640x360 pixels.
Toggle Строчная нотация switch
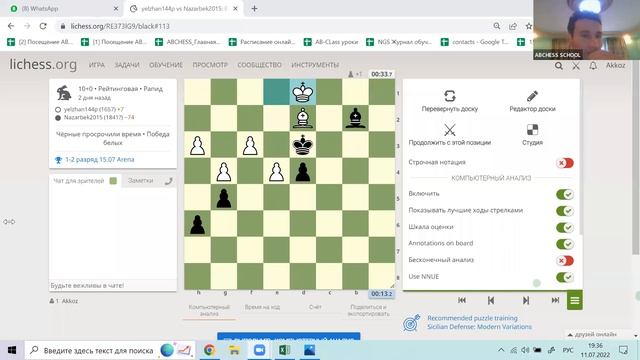[x=565, y=162]
